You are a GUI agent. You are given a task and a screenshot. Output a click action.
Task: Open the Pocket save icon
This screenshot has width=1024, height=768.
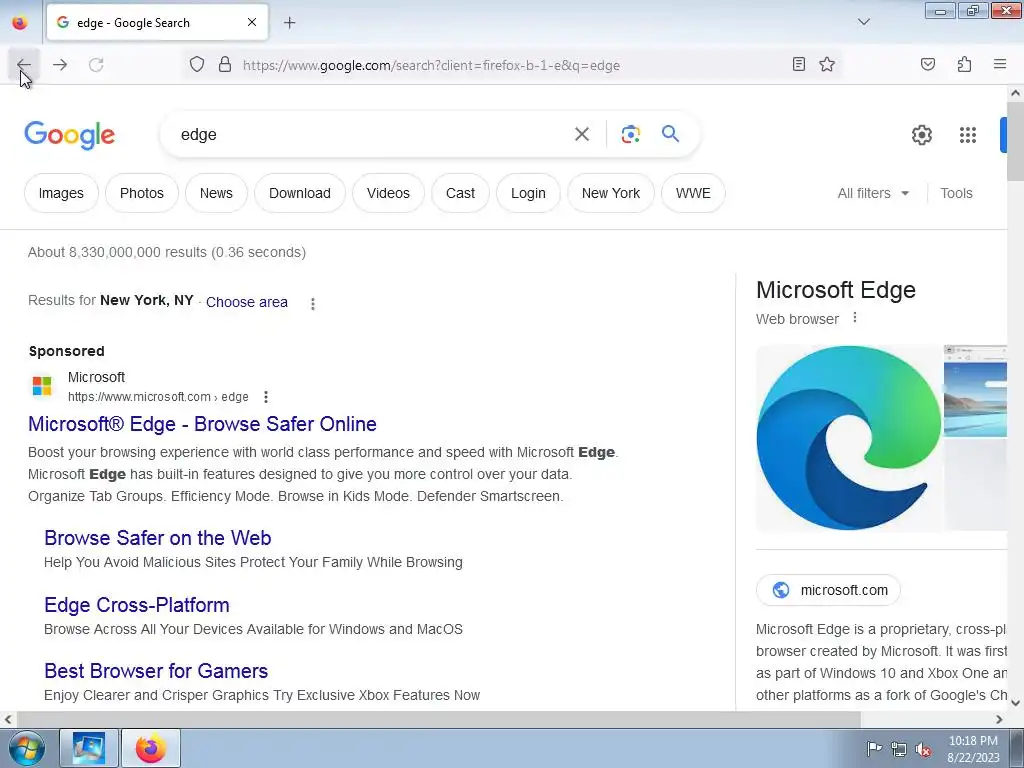click(928, 64)
